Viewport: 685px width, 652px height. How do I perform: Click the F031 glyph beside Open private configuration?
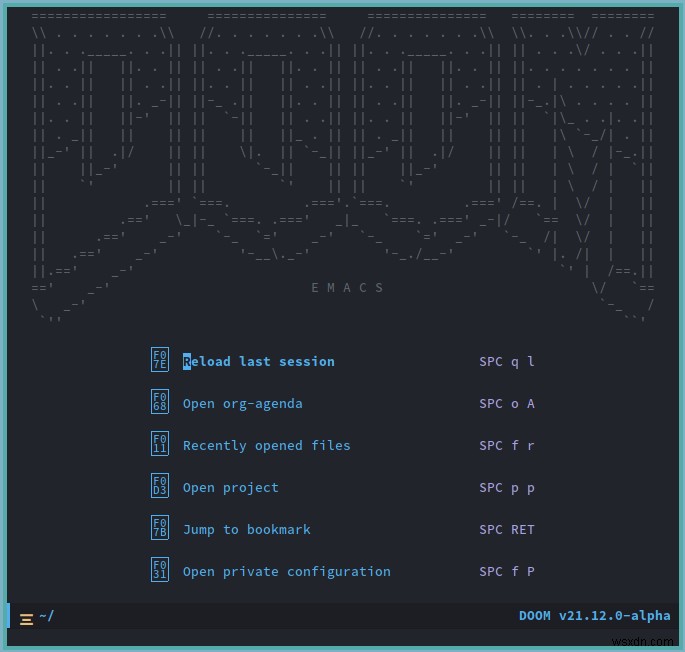pos(160,569)
